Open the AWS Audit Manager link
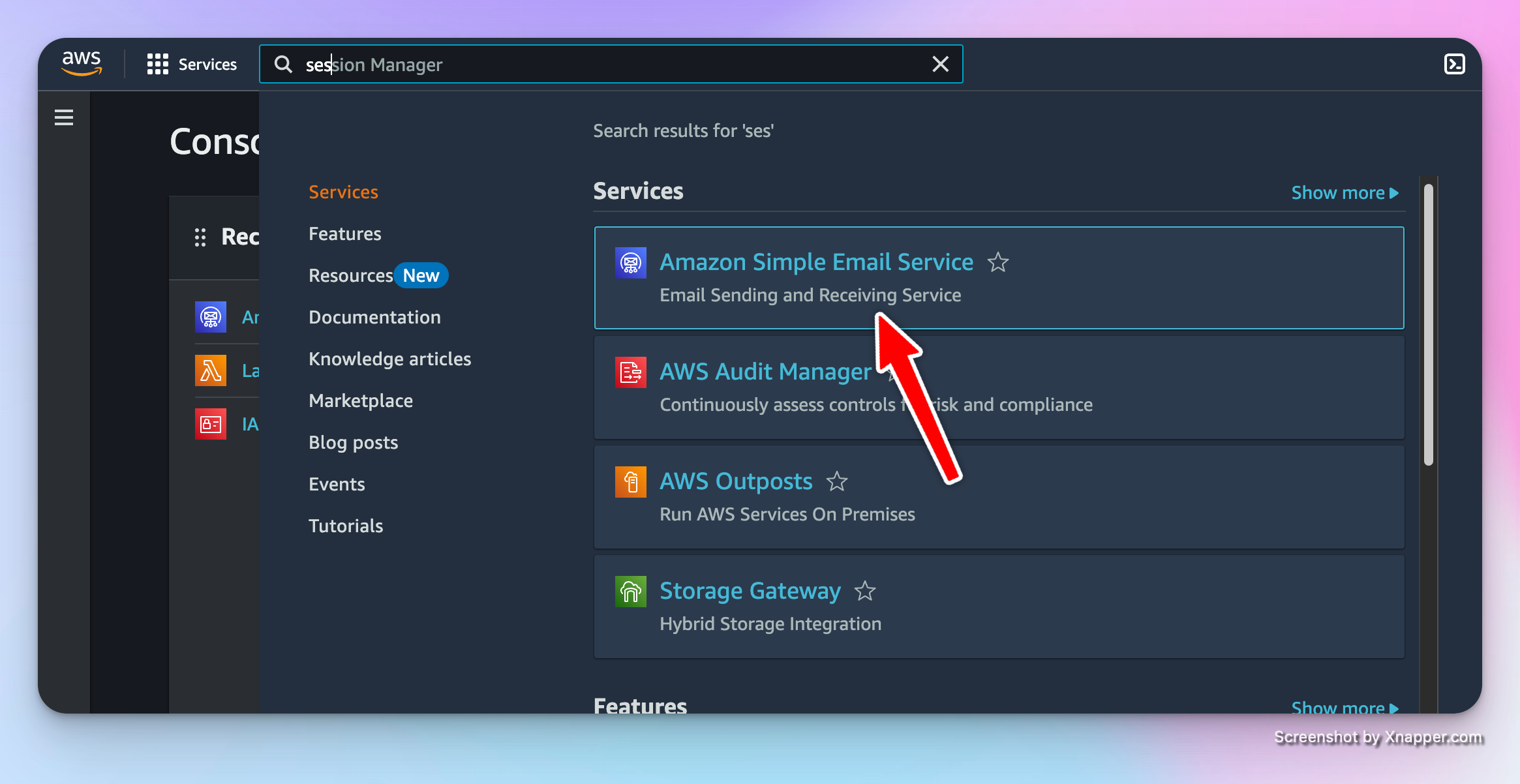 [765, 372]
